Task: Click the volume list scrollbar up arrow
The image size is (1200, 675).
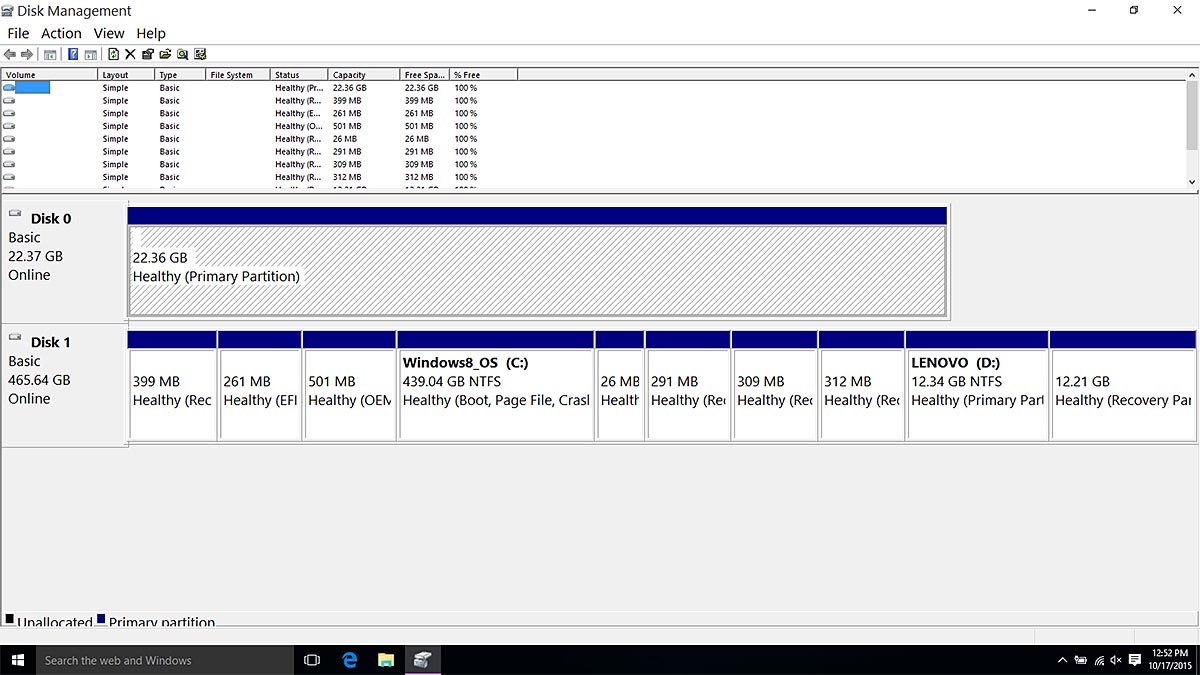Action: (x=1191, y=75)
